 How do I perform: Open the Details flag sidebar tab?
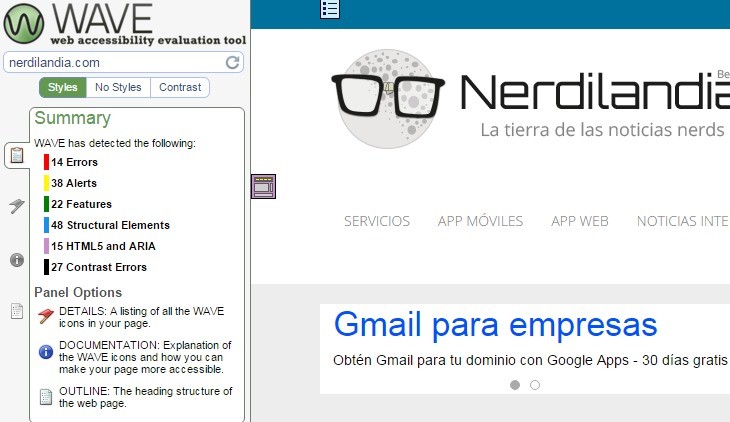[x=17, y=205]
